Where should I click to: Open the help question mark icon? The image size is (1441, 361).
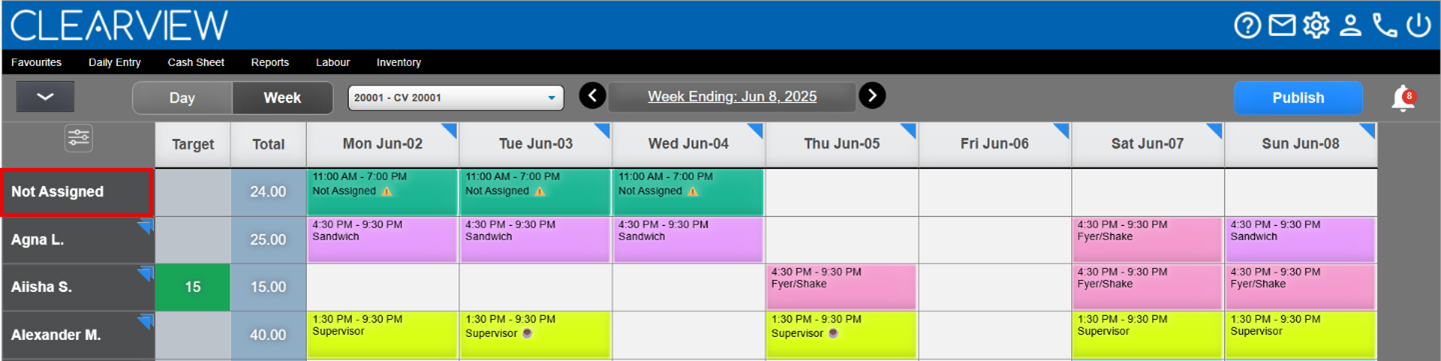coord(1247,25)
